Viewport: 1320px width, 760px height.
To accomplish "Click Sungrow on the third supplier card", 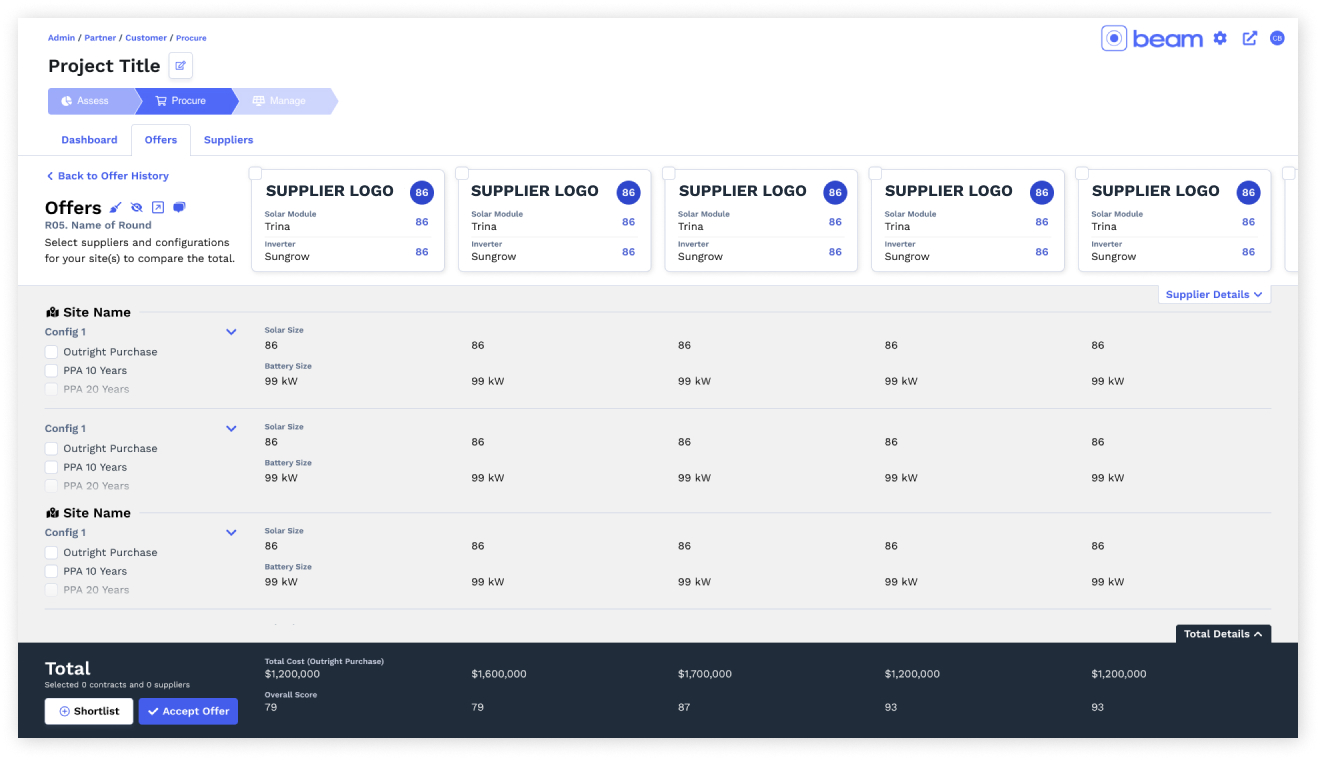I will [x=700, y=257].
